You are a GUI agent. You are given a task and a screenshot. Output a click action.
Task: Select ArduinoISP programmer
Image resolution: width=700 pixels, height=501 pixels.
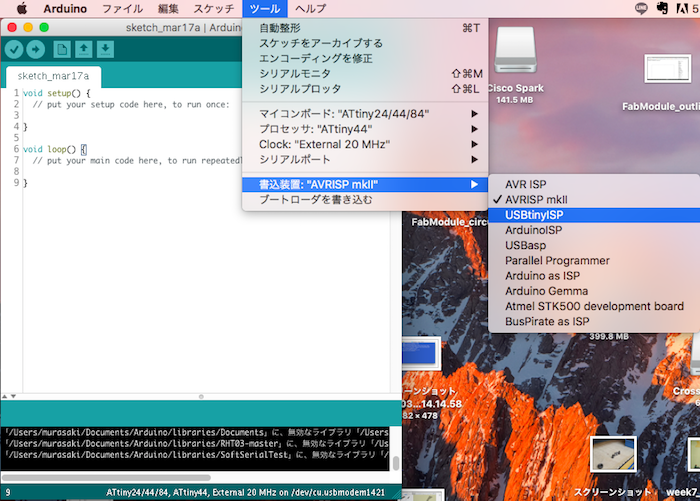tap(594, 230)
